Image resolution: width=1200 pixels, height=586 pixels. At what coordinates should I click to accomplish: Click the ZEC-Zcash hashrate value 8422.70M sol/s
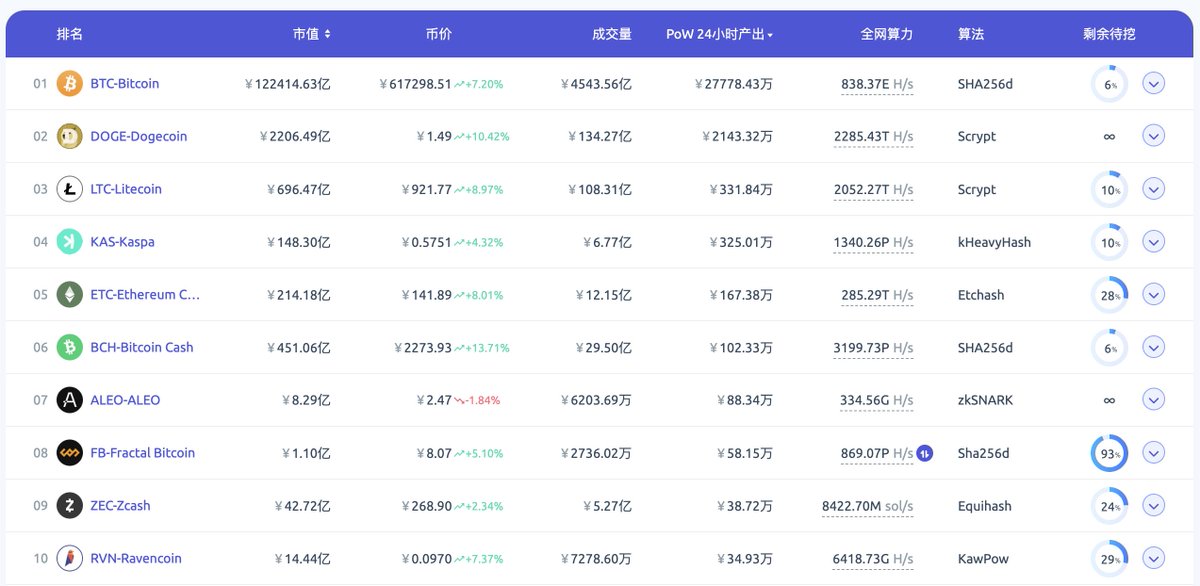(866, 505)
